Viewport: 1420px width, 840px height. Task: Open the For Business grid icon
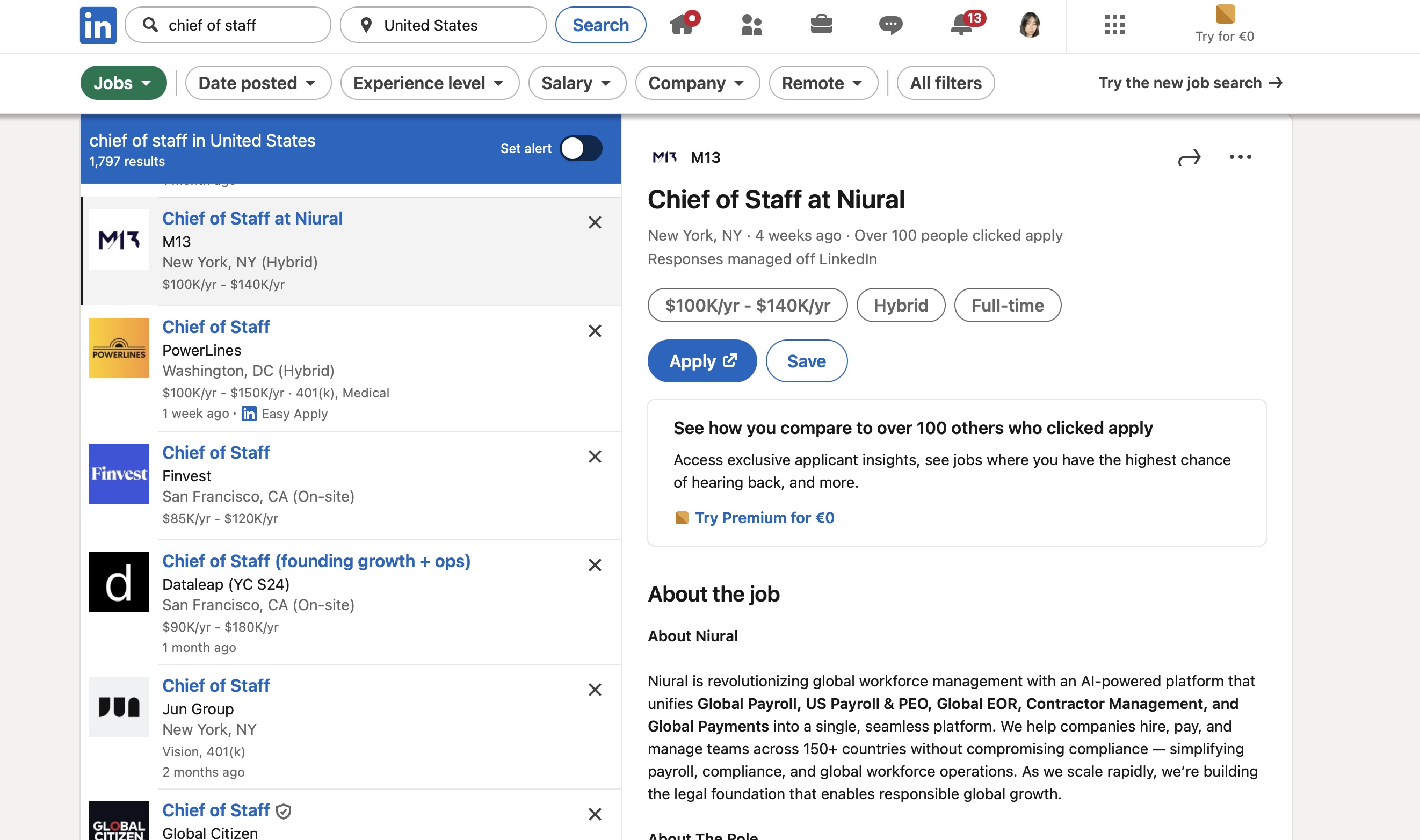point(1114,25)
